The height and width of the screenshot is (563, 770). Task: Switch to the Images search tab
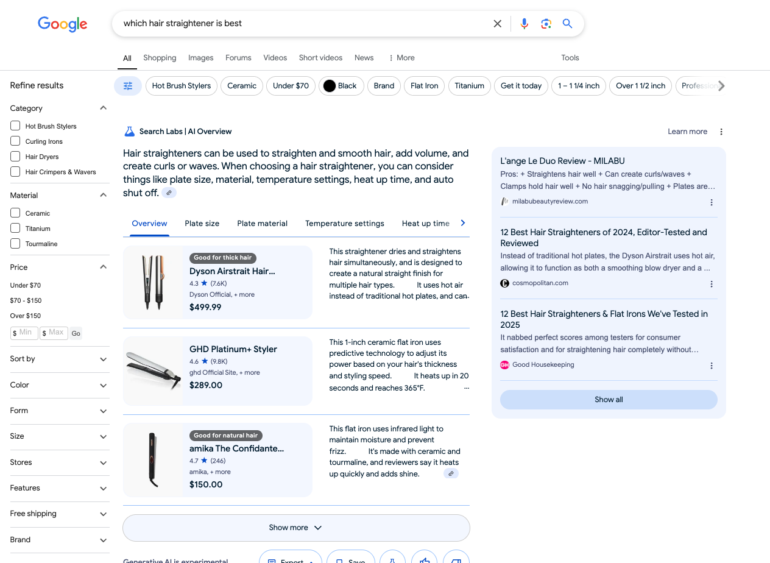point(200,57)
